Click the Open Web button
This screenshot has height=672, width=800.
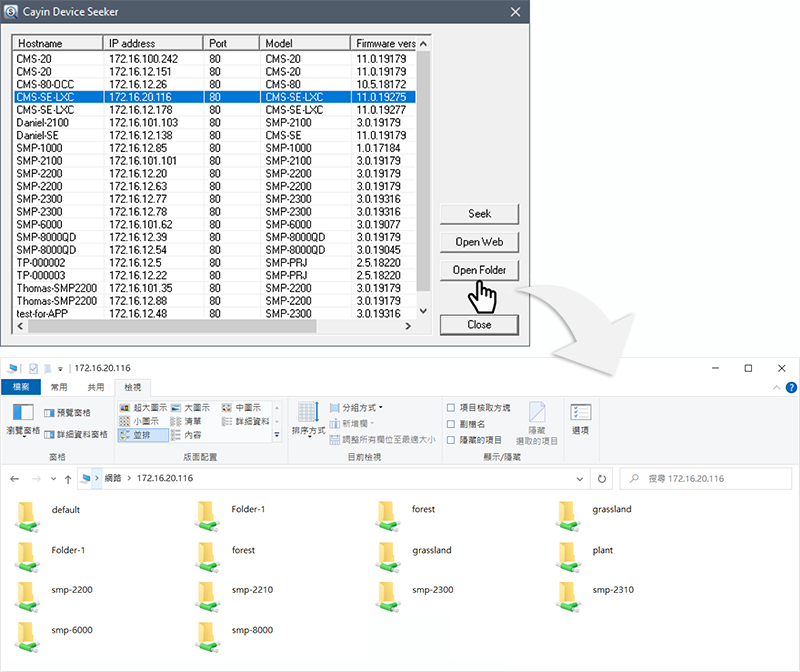click(x=480, y=242)
